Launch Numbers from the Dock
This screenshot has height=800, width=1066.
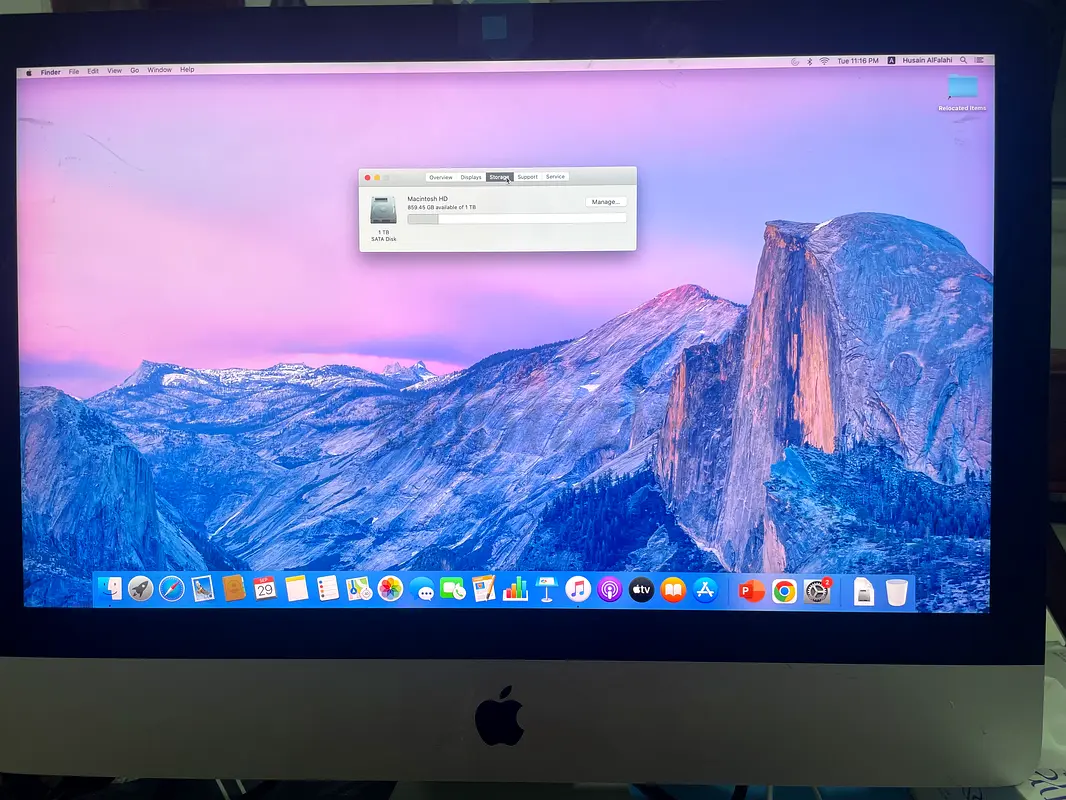[515, 589]
